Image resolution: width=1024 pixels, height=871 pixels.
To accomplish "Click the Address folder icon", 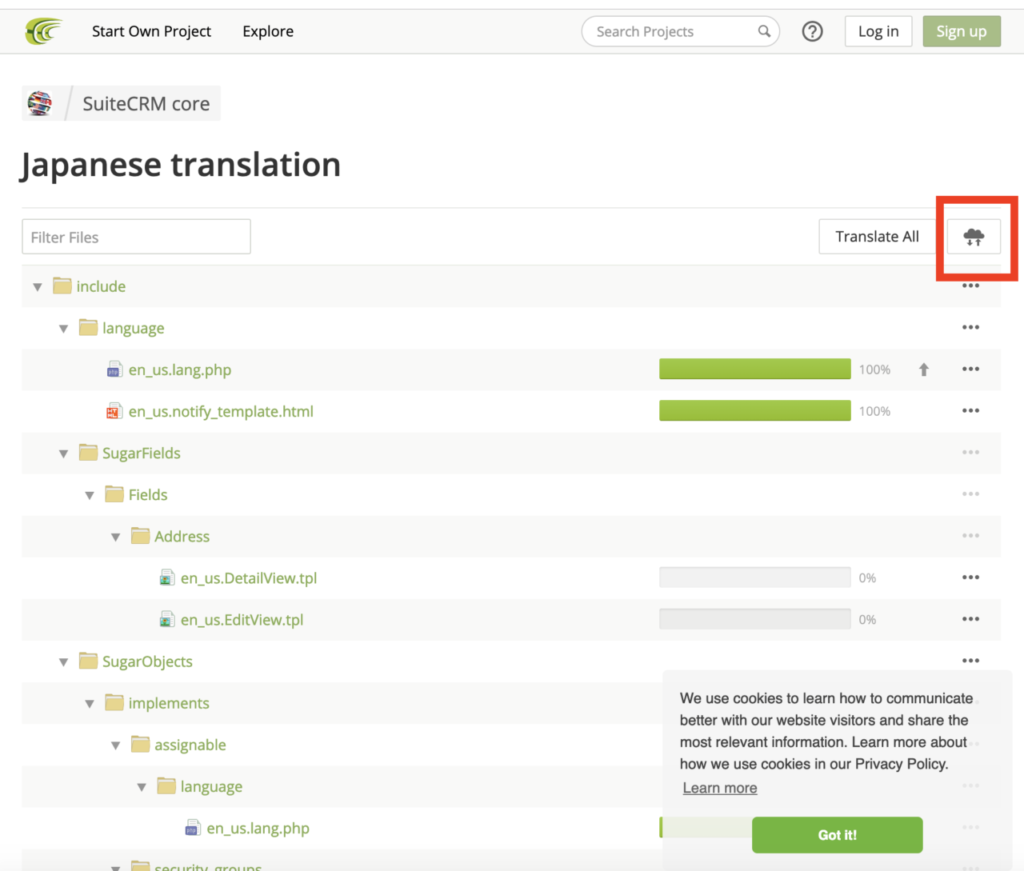I will (x=140, y=536).
